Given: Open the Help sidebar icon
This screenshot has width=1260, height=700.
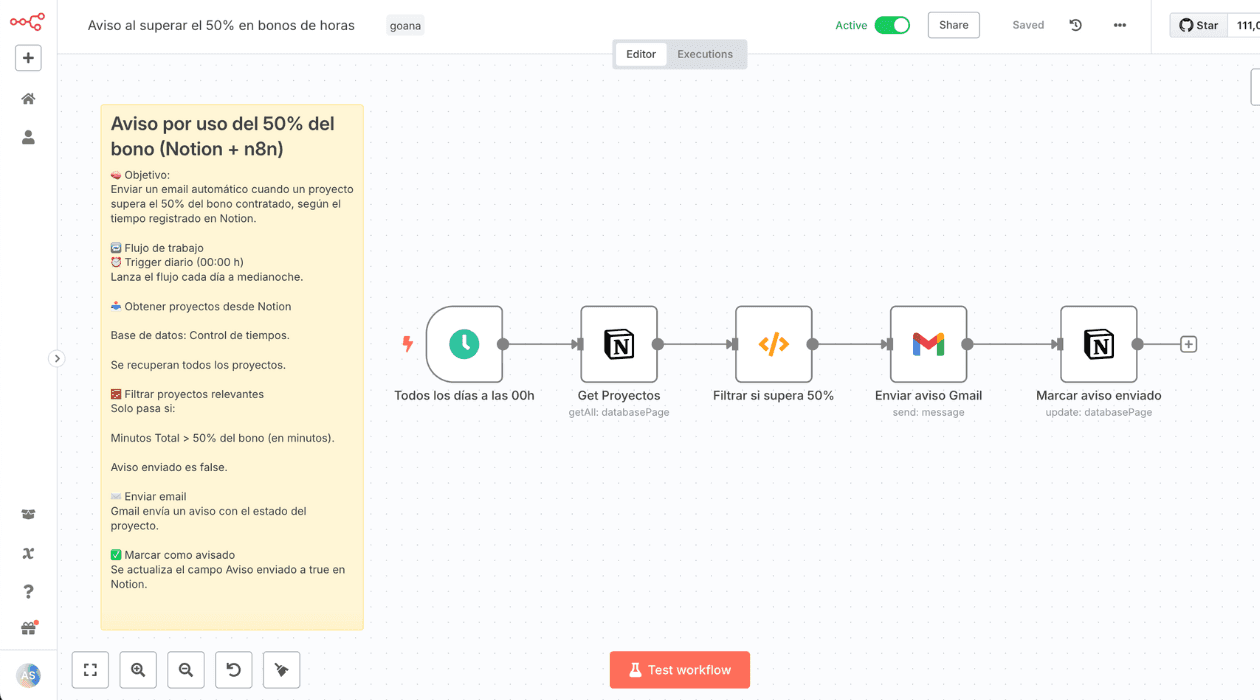Looking at the screenshot, I should click(x=28, y=591).
